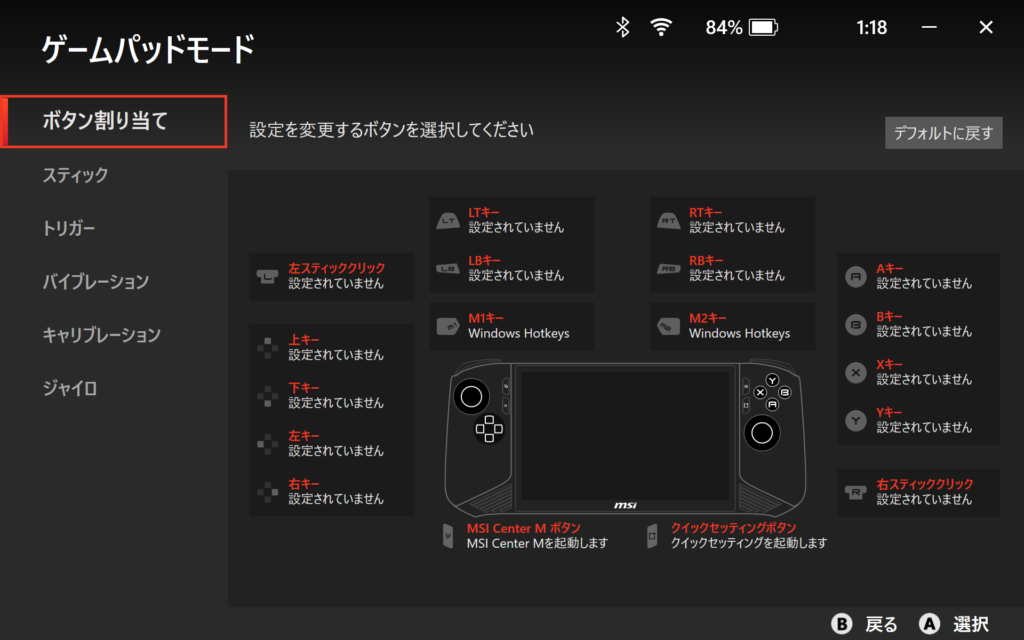Image resolution: width=1024 pixels, height=640 pixels.
Task: Select the LT key trigger icon
Action: (x=448, y=221)
